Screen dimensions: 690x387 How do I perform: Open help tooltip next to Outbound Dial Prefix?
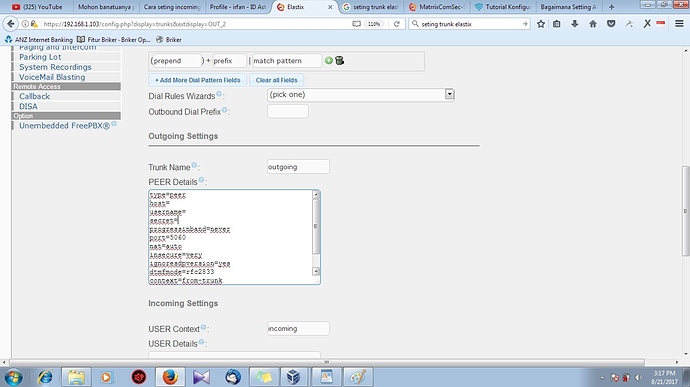coord(224,110)
